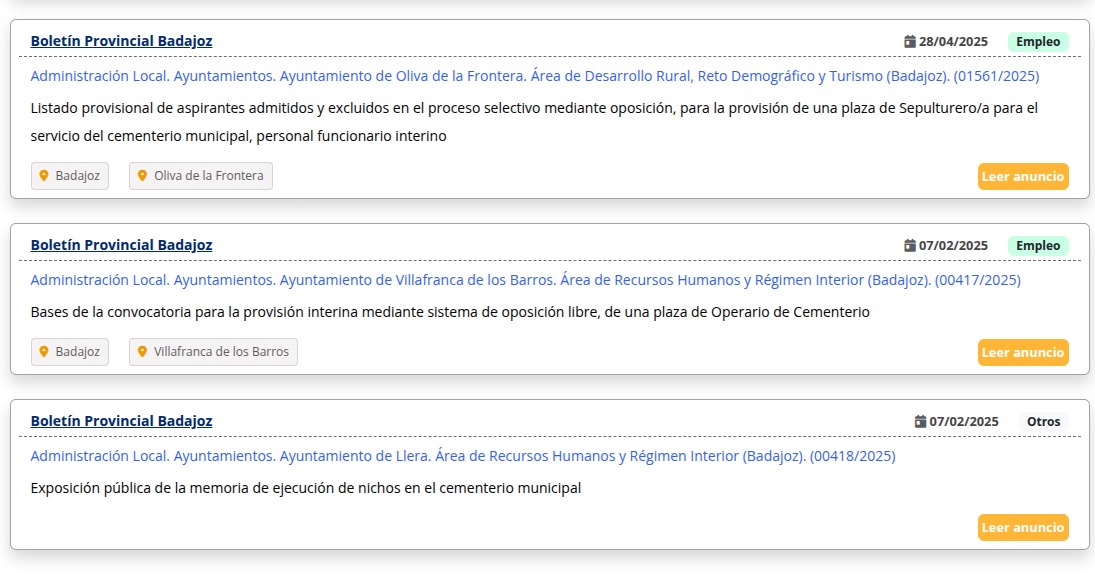Open Boletín Provincial Badajoz link in Sepulturero listing
The image size is (1095, 575).
coord(122,41)
